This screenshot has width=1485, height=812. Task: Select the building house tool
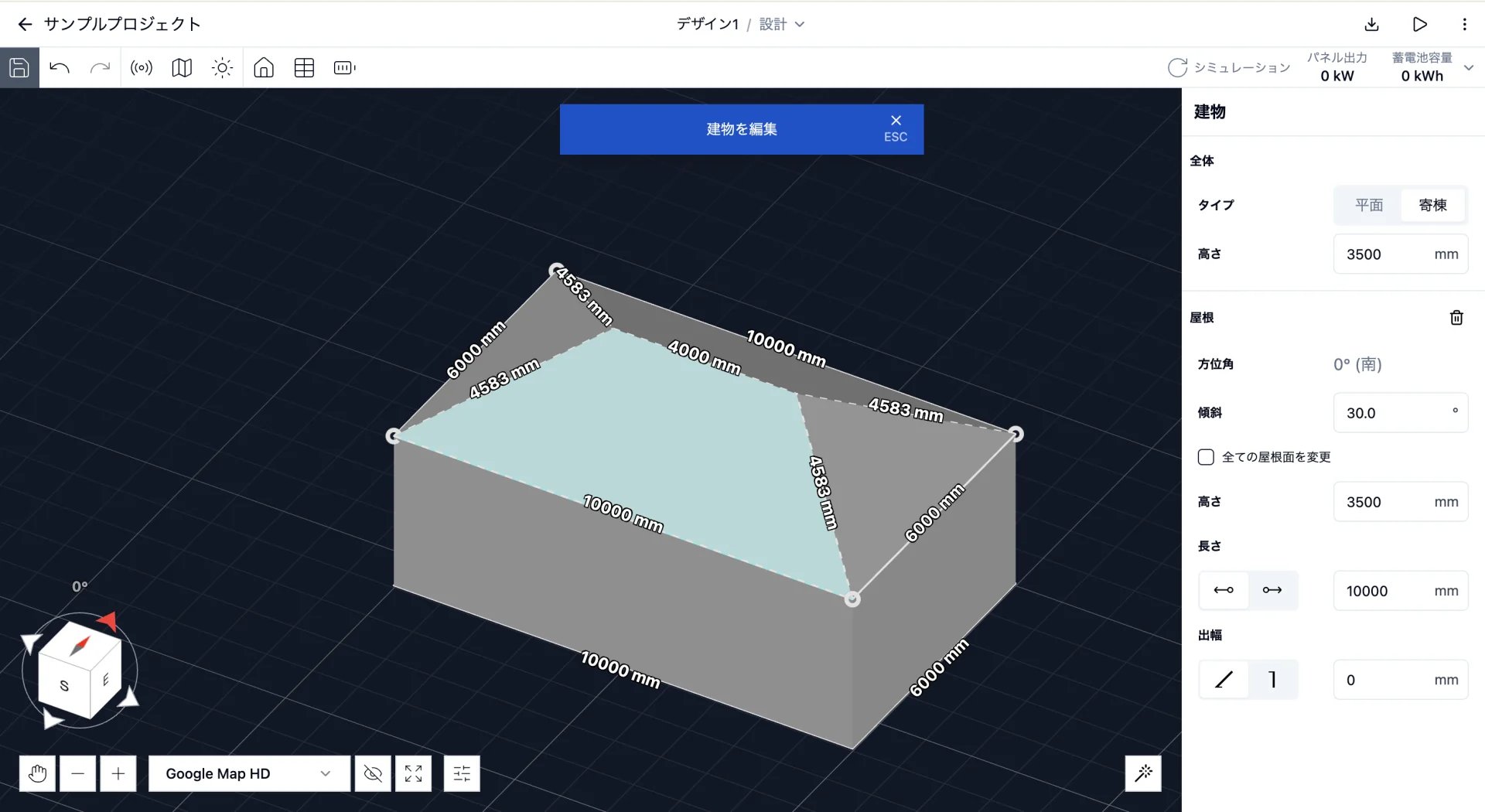(x=264, y=68)
